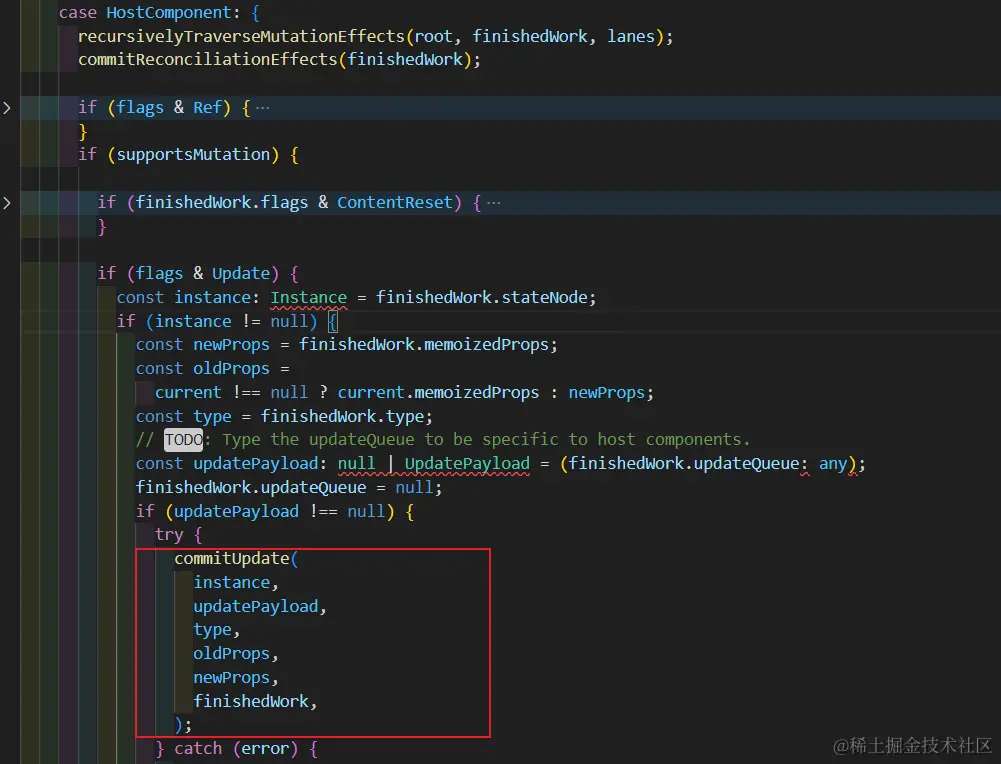Click the '…' ellipsis after flags & Ref
The height and width of the screenshot is (764, 1001).
[x=262, y=108]
